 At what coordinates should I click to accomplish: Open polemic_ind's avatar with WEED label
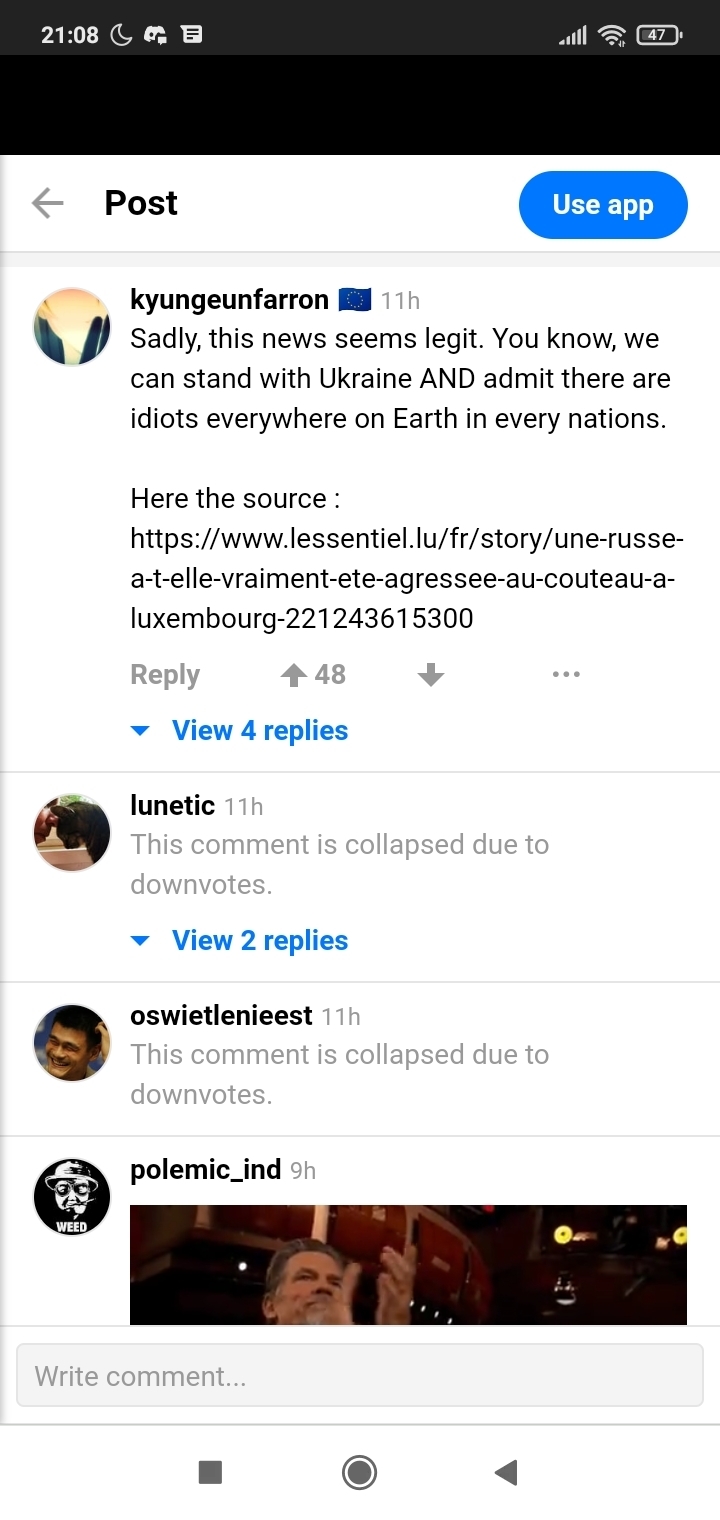pos(72,1197)
